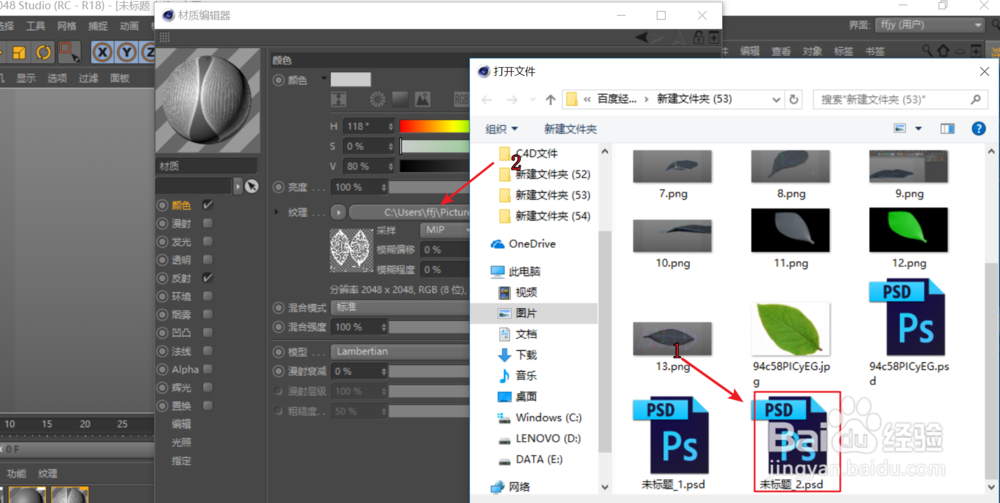The height and width of the screenshot is (503, 1000).
Task: Enable the 凹凸 channel checkbox
Action: click(208, 333)
